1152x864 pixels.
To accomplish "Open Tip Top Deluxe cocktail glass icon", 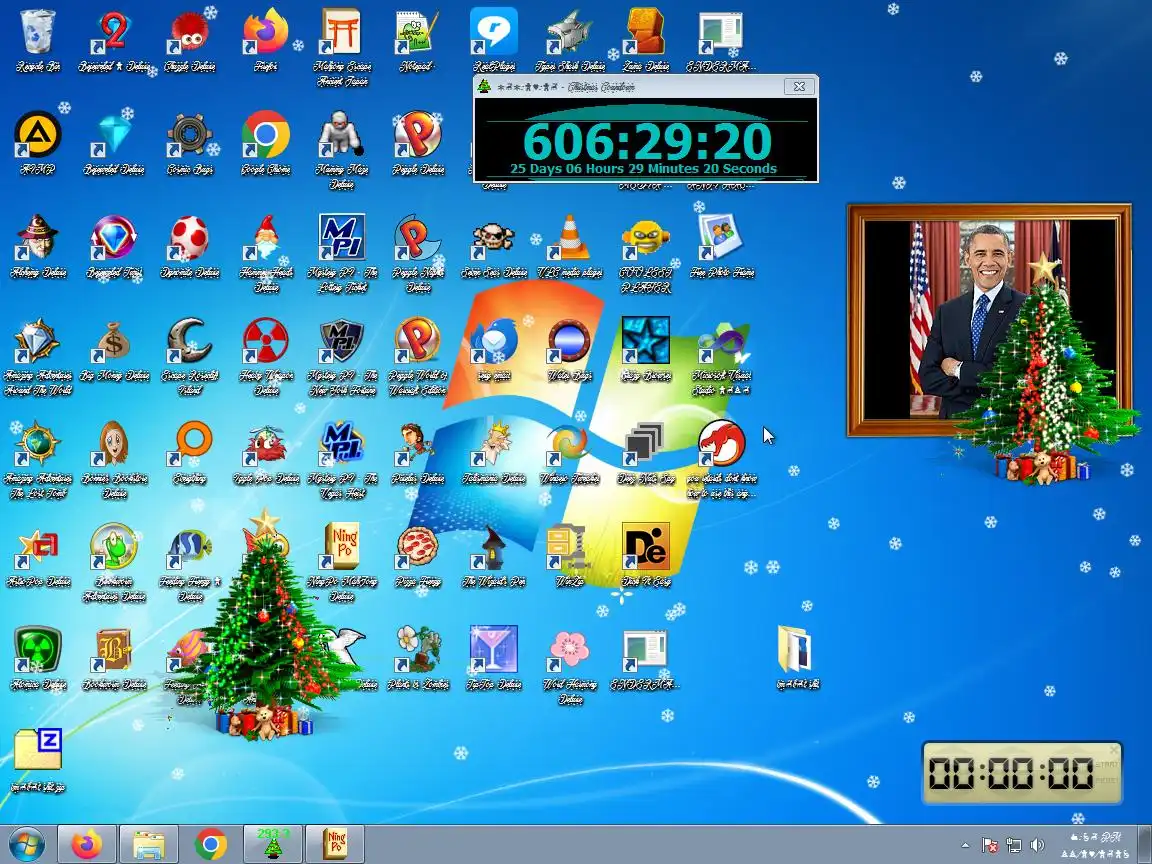I will pos(494,650).
